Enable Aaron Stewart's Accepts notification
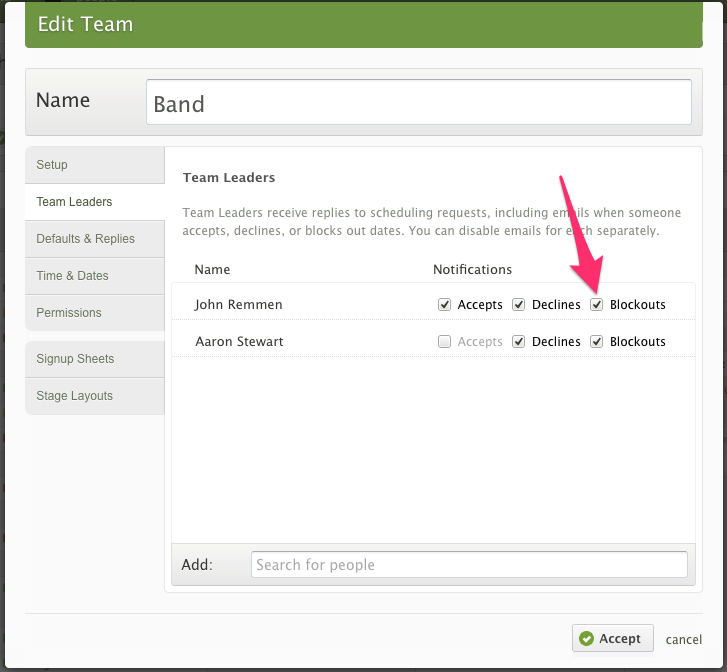Image resolution: width=727 pixels, height=672 pixels. 444,342
